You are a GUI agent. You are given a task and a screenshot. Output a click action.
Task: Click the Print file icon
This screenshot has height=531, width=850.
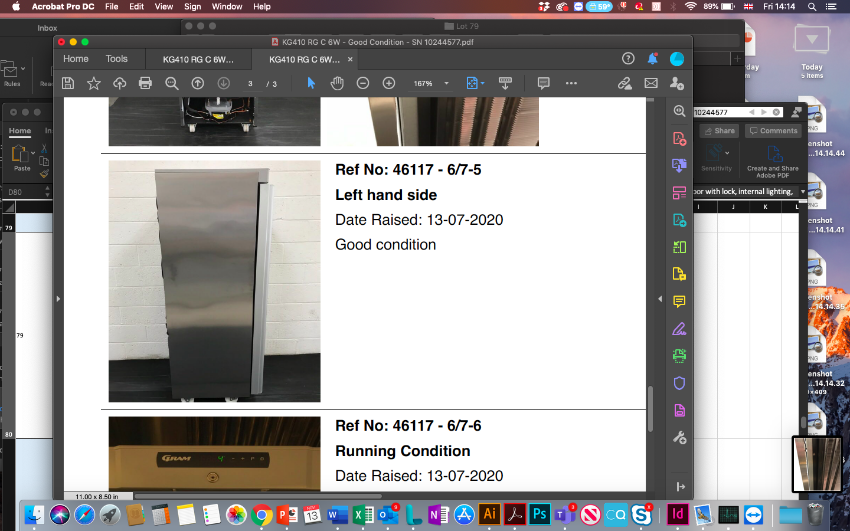(145, 83)
